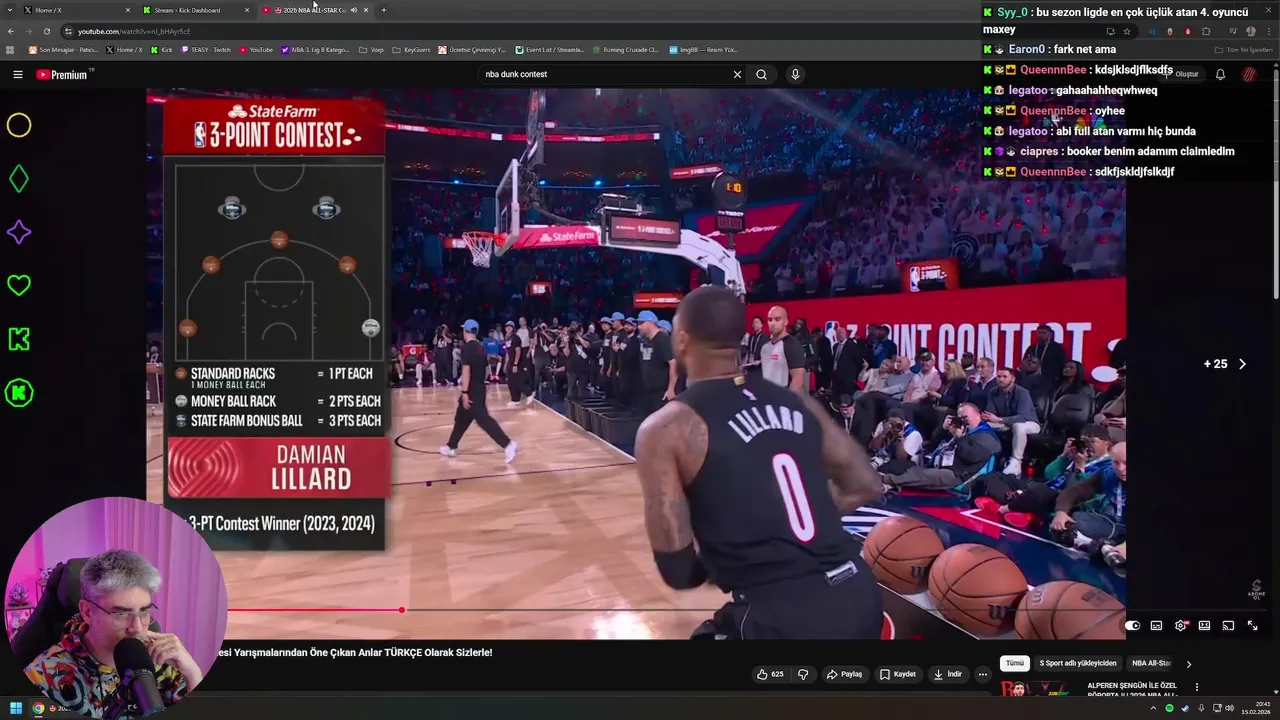Show hidden system tray icons
1280x720 pixels.
click(1152, 708)
